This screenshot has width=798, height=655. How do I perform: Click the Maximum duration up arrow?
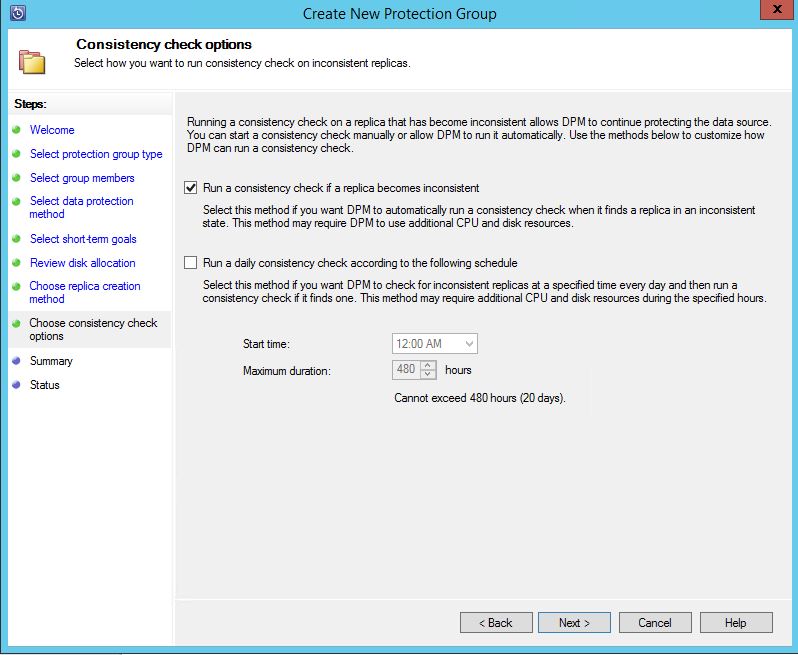click(x=429, y=365)
